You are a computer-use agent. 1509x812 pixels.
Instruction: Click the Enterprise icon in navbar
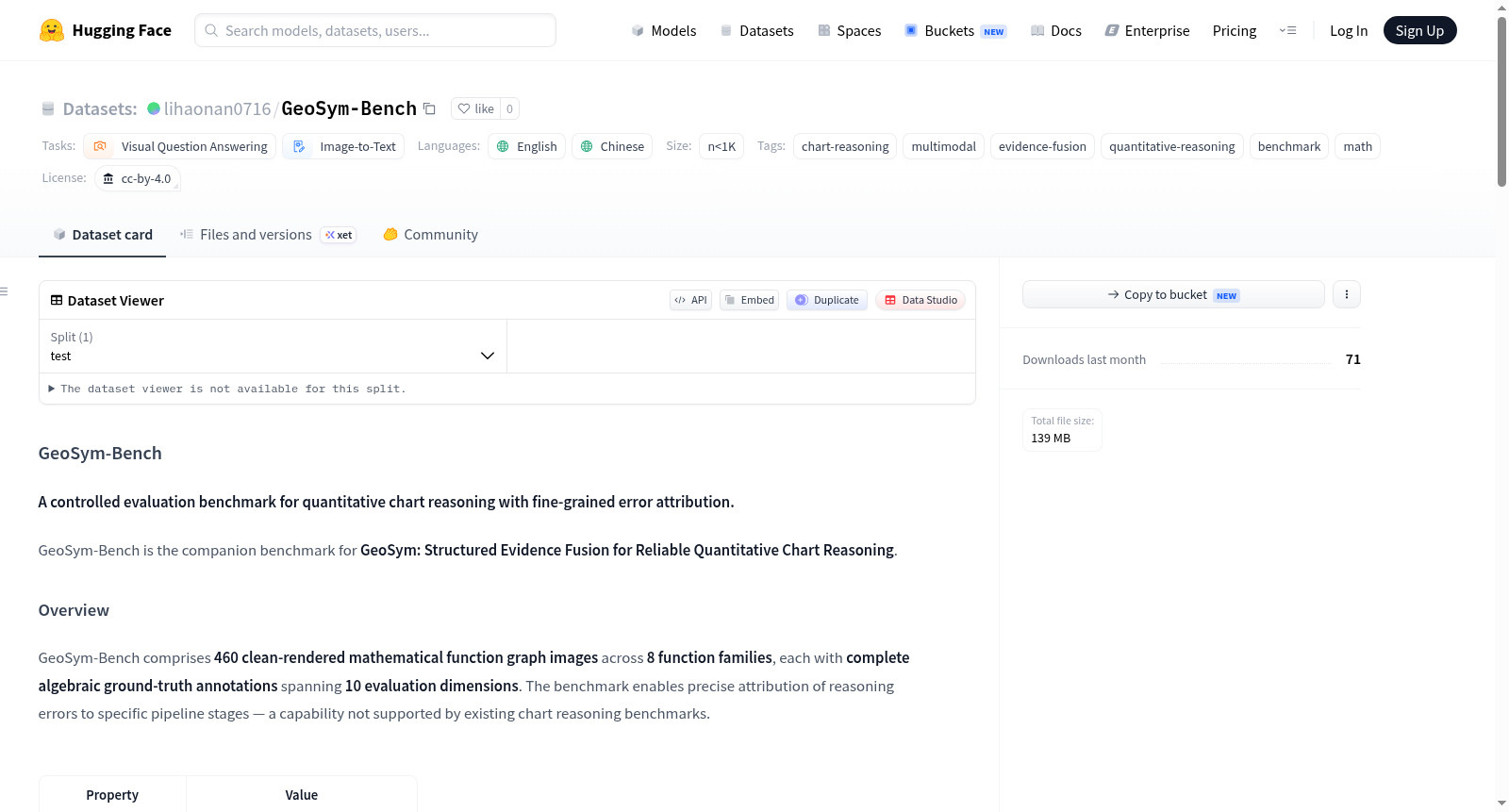point(1112,31)
